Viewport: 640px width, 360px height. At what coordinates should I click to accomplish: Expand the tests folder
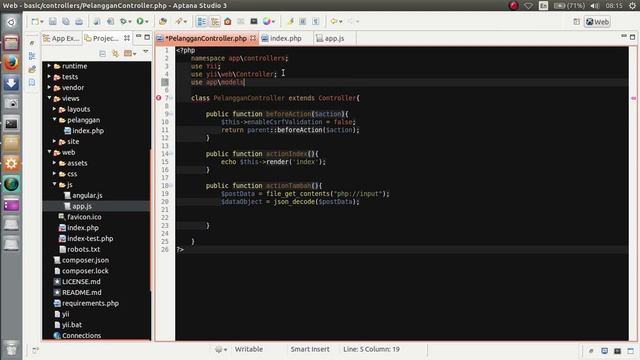[49, 76]
